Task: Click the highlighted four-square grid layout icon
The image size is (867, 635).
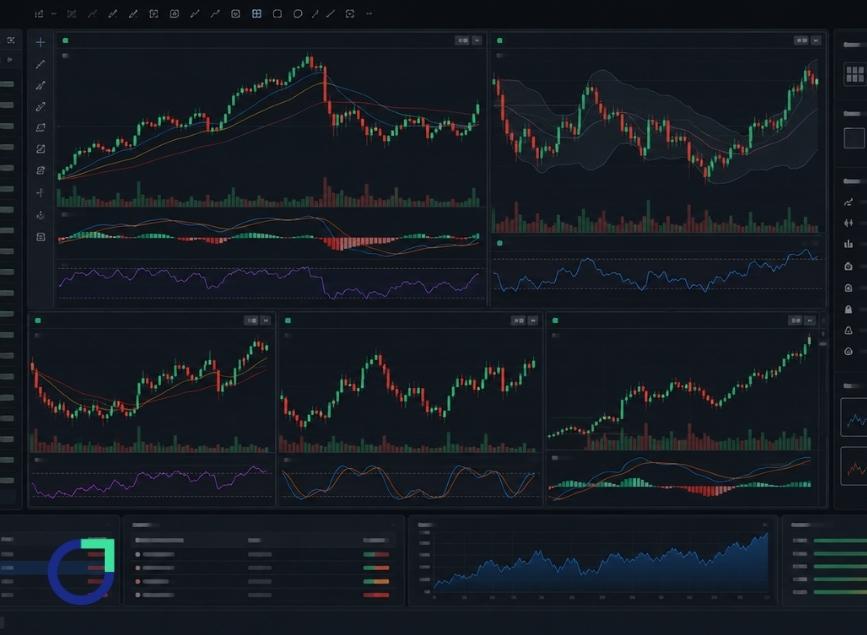Action: (257, 14)
